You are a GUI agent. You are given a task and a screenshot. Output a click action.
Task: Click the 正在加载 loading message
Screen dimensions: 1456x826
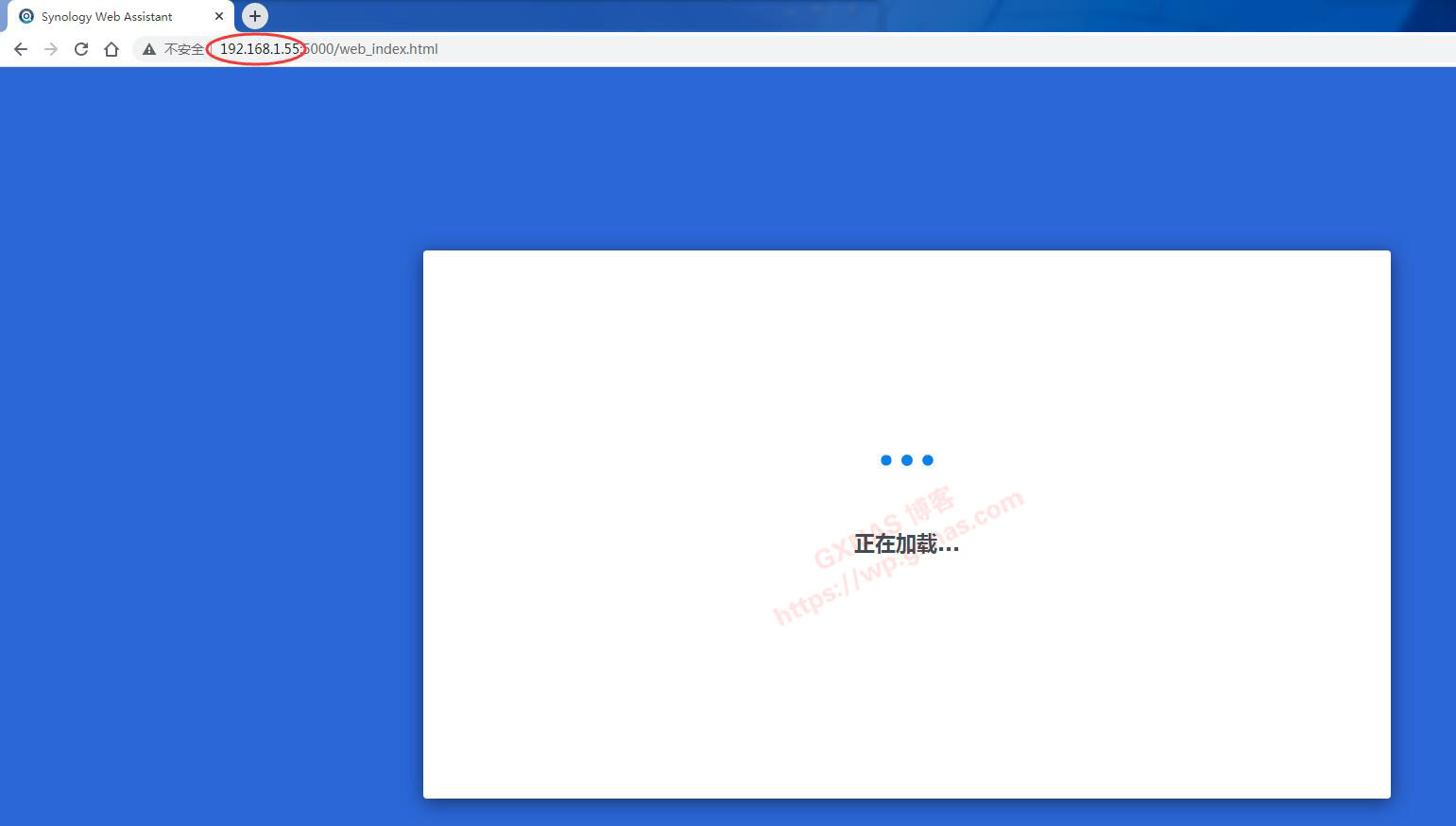906,543
